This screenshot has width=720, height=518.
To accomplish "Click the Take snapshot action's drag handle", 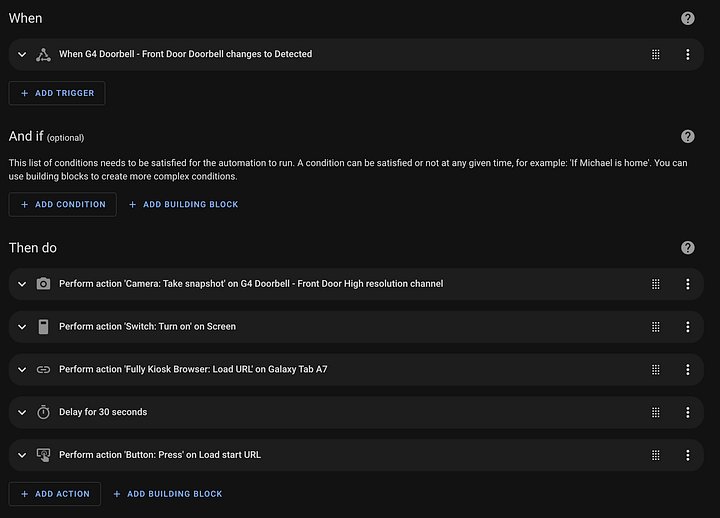I will coord(656,284).
